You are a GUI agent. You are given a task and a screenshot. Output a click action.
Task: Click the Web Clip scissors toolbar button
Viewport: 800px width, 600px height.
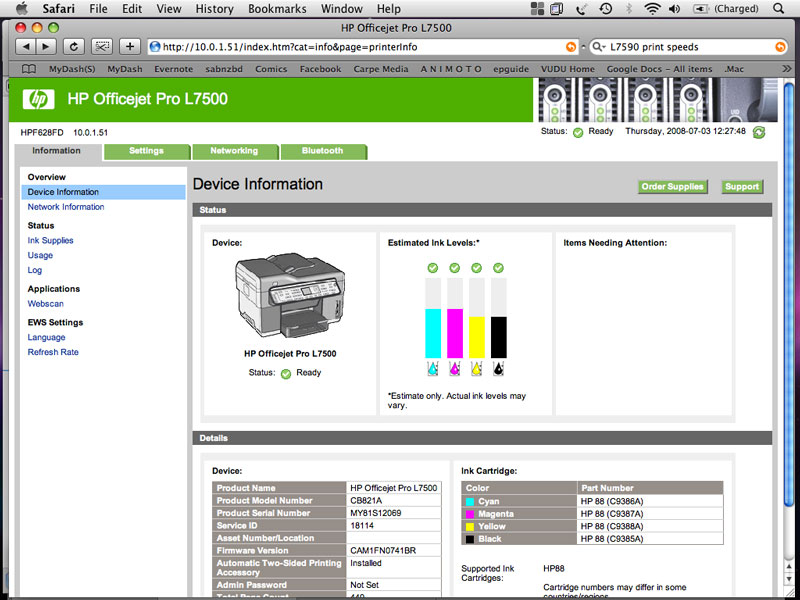click(102, 47)
